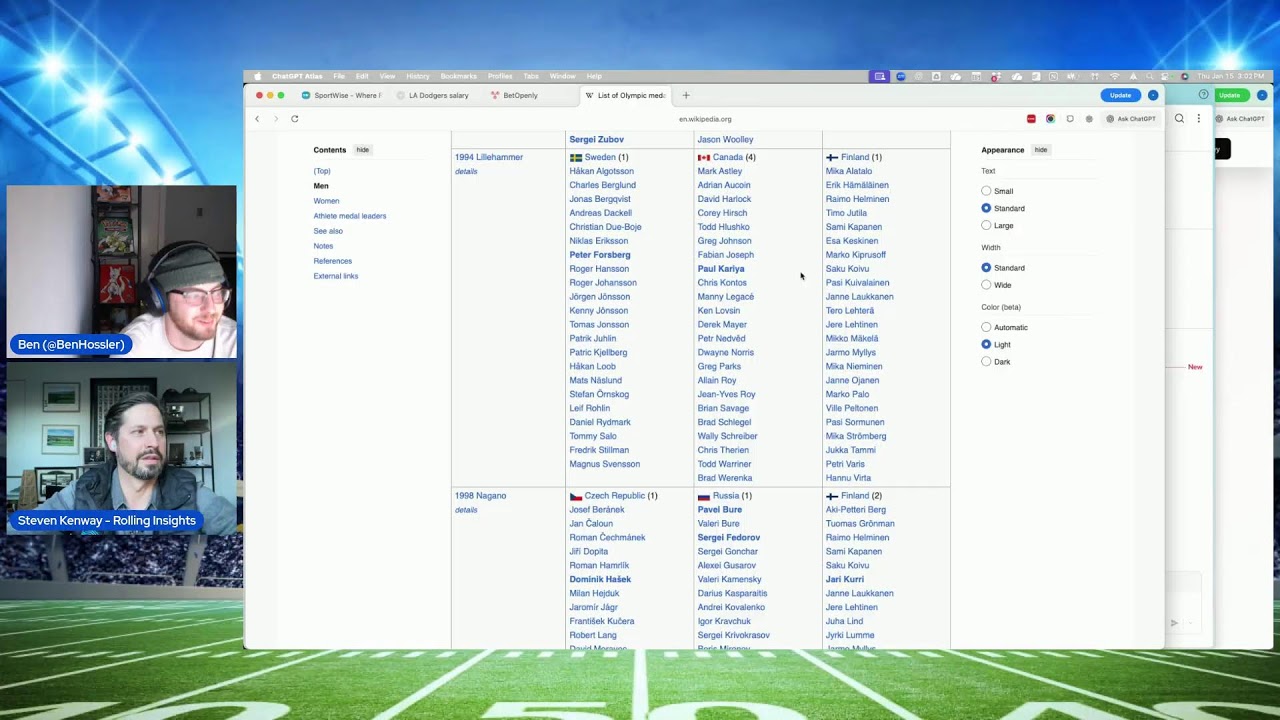Screen dimensions: 1280x720
Task: Select Large text size
Action: pyautogui.click(x=986, y=226)
